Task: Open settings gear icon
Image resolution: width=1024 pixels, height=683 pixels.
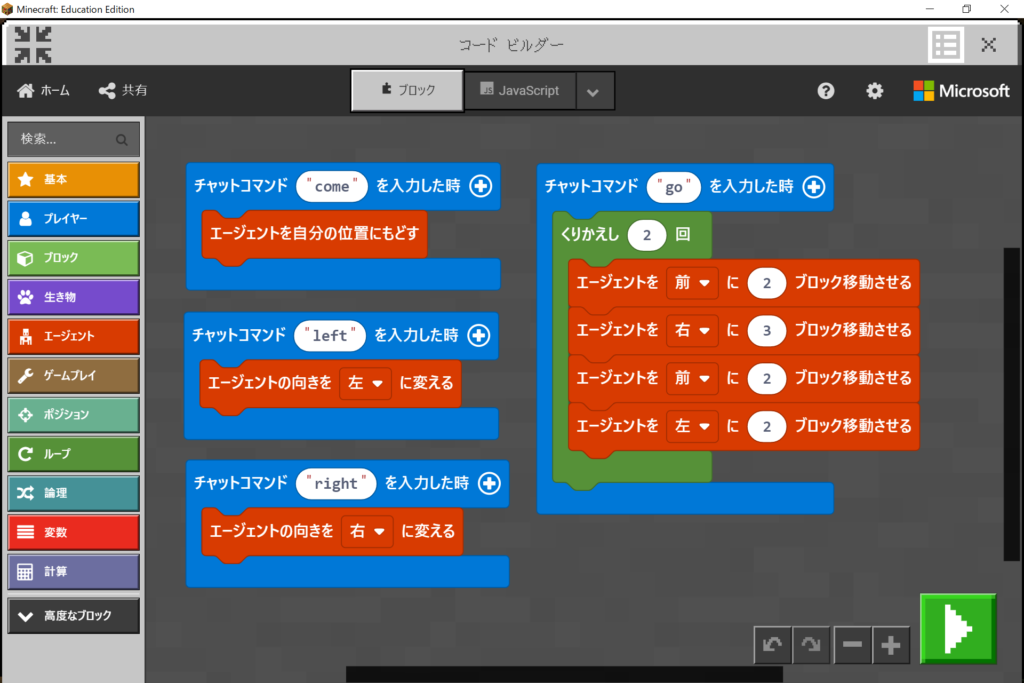Action: [875, 91]
